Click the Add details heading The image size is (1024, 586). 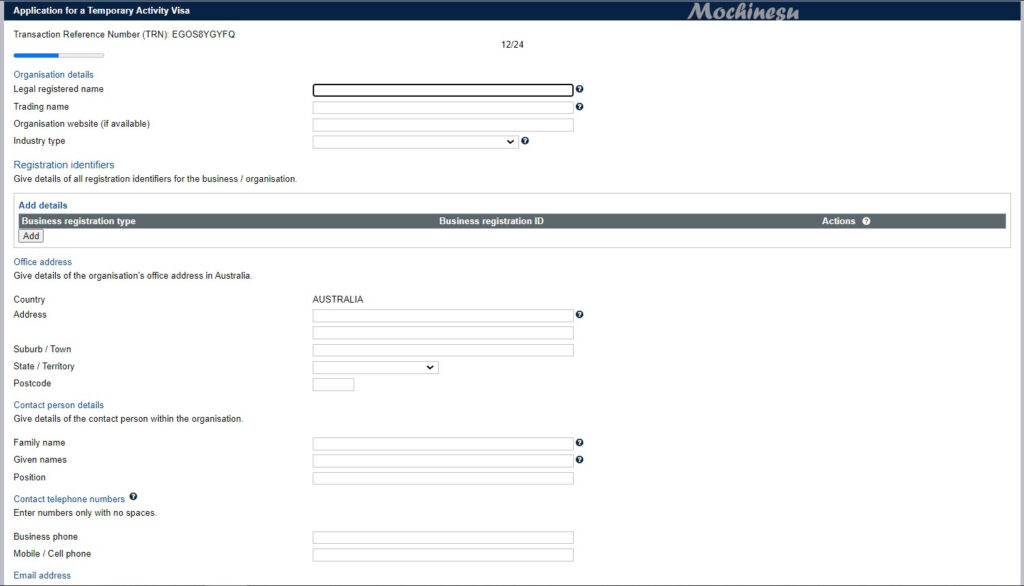click(42, 205)
